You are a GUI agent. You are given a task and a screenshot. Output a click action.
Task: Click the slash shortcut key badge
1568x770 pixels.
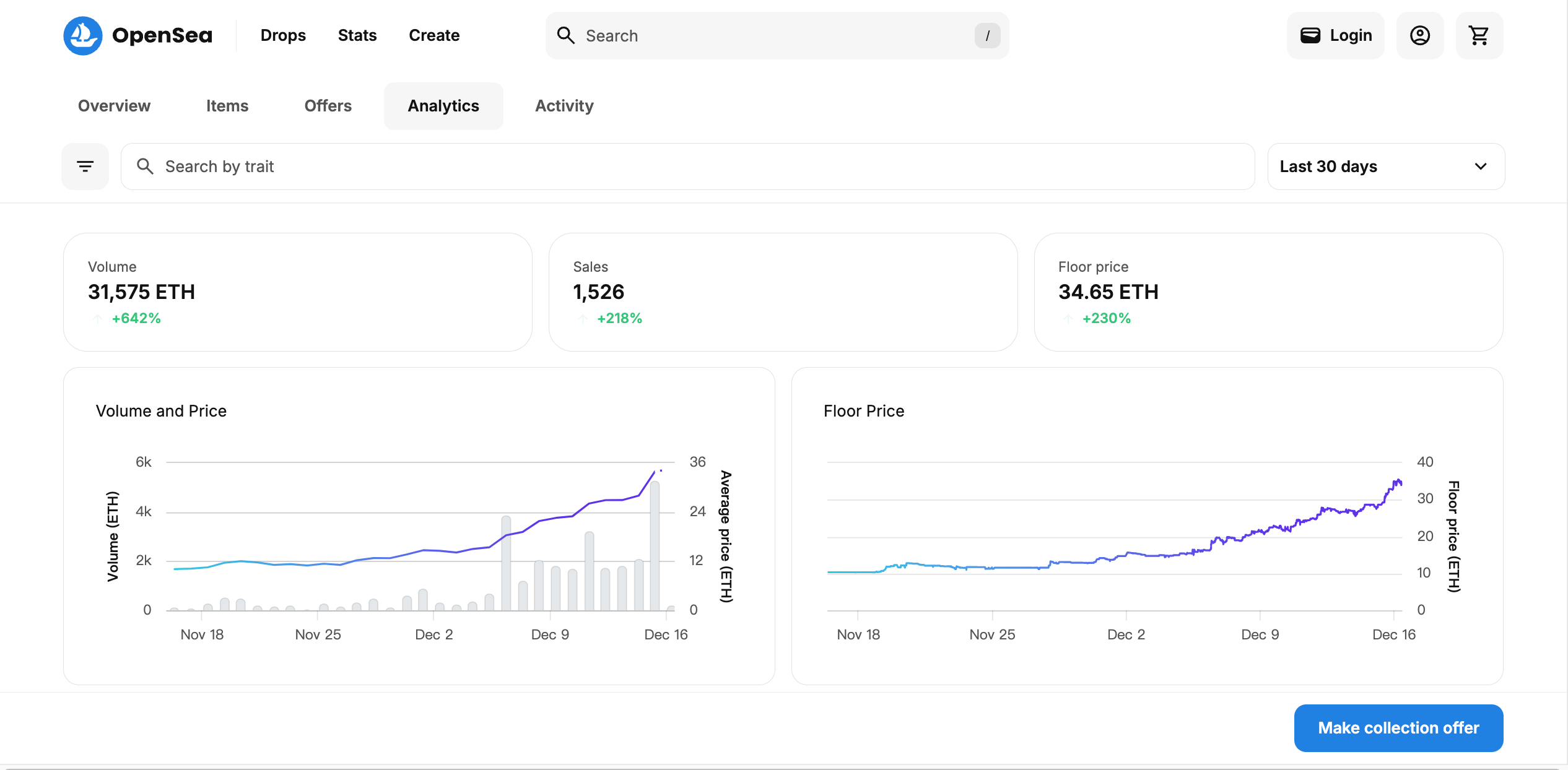point(987,35)
